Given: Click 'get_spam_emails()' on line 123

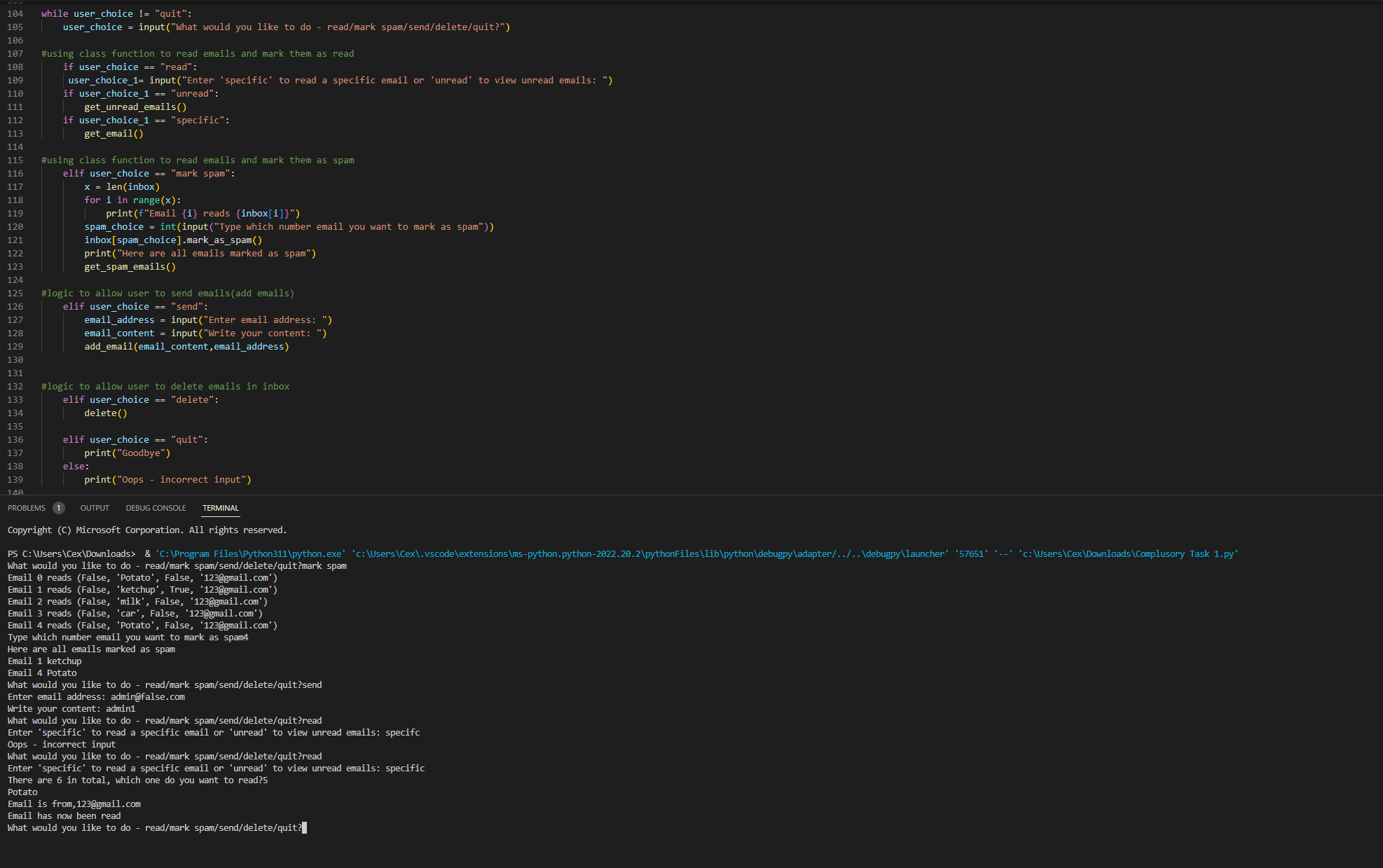Looking at the screenshot, I should pyautogui.click(x=130, y=267).
